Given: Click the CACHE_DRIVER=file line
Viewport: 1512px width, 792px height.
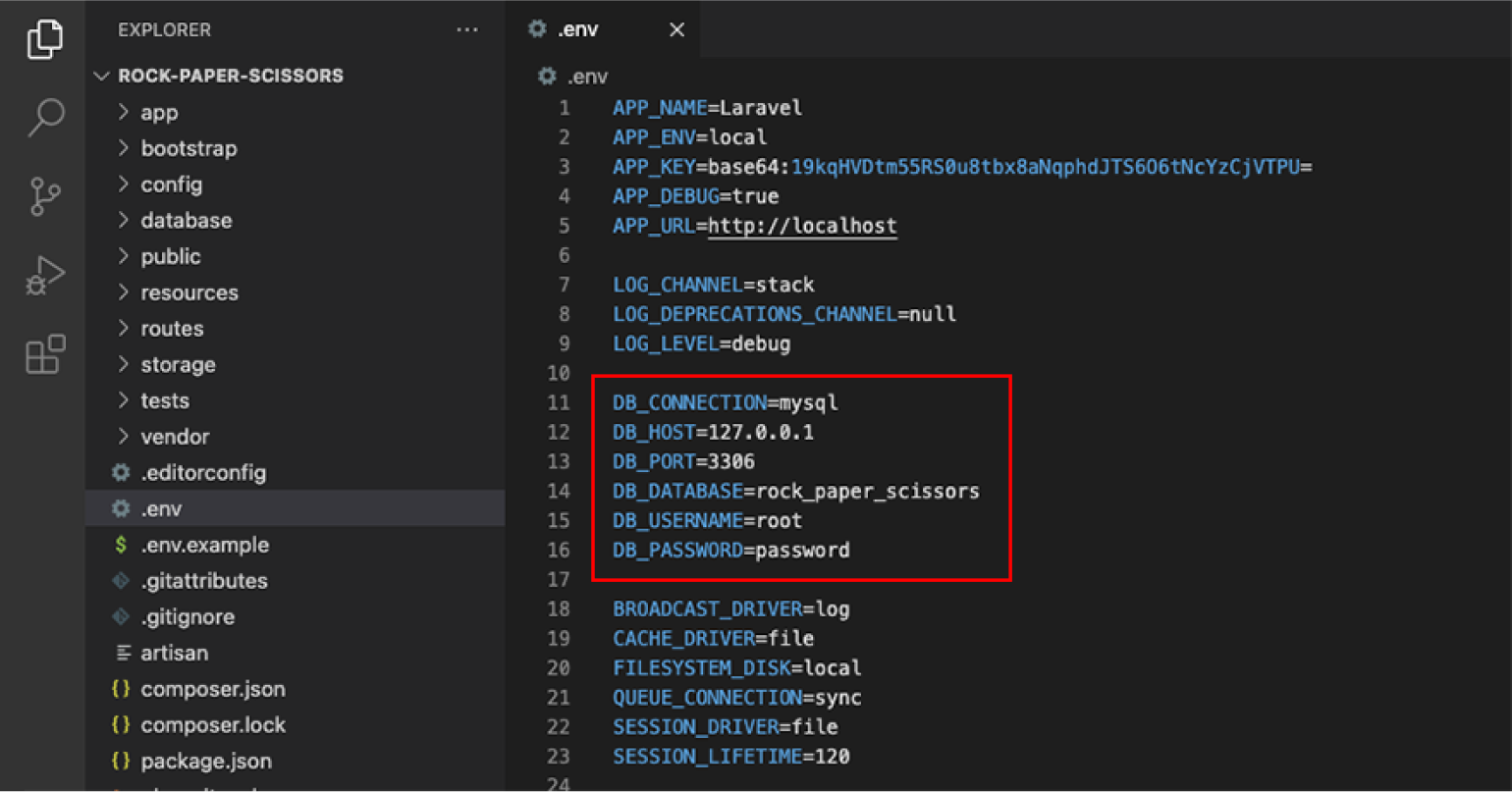Looking at the screenshot, I should [x=714, y=638].
